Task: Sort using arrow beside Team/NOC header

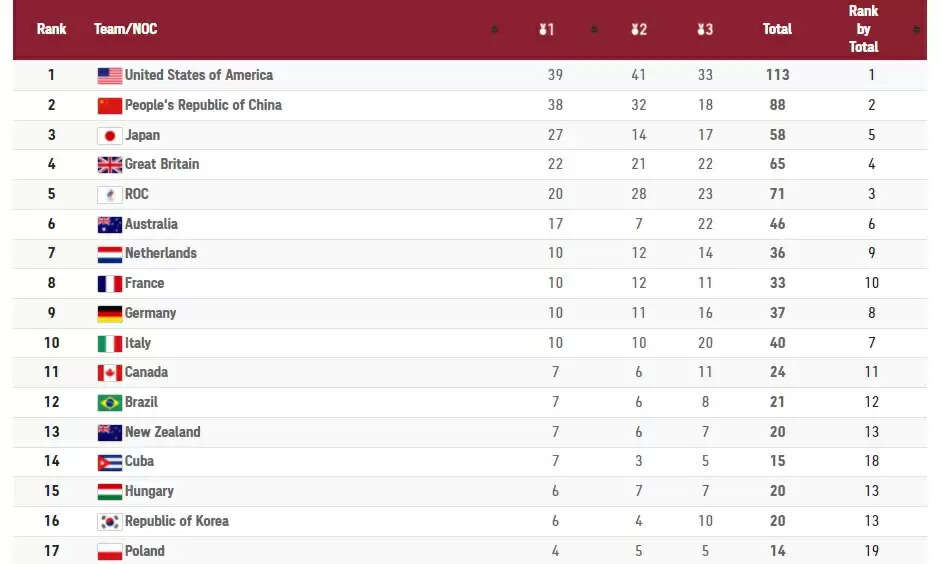Action: tap(494, 30)
